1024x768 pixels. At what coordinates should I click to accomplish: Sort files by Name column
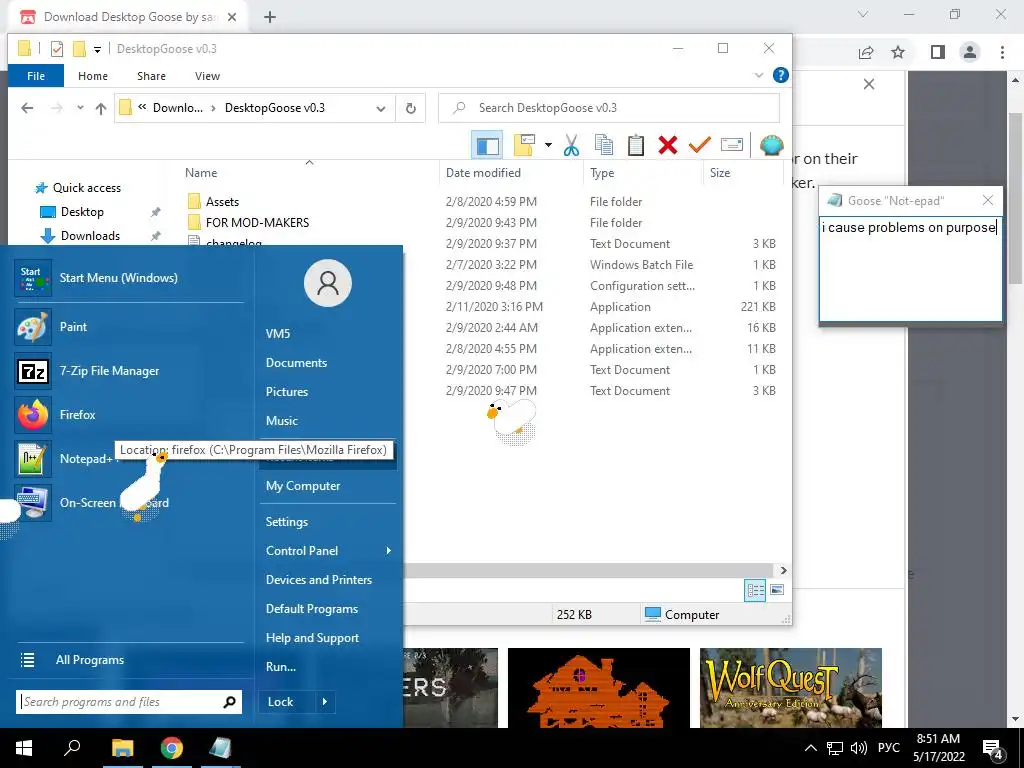pos(200,173)
